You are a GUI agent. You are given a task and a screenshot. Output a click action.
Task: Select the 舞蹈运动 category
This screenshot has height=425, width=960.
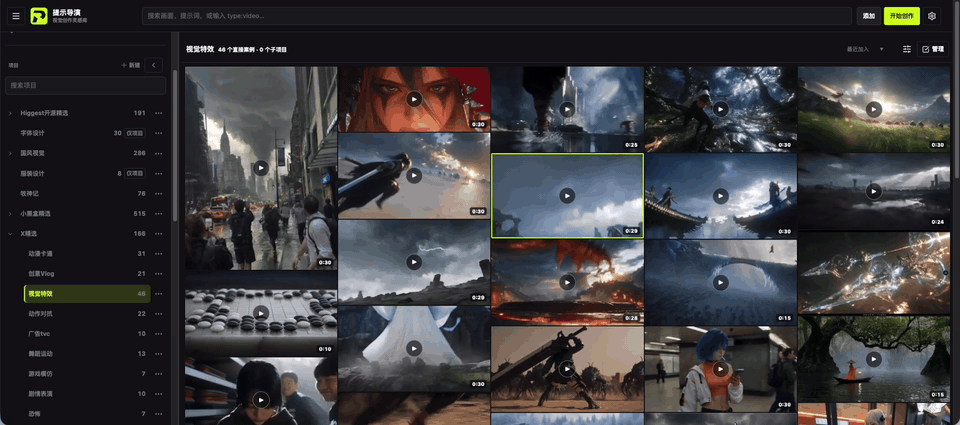click(x=87, y=354)
